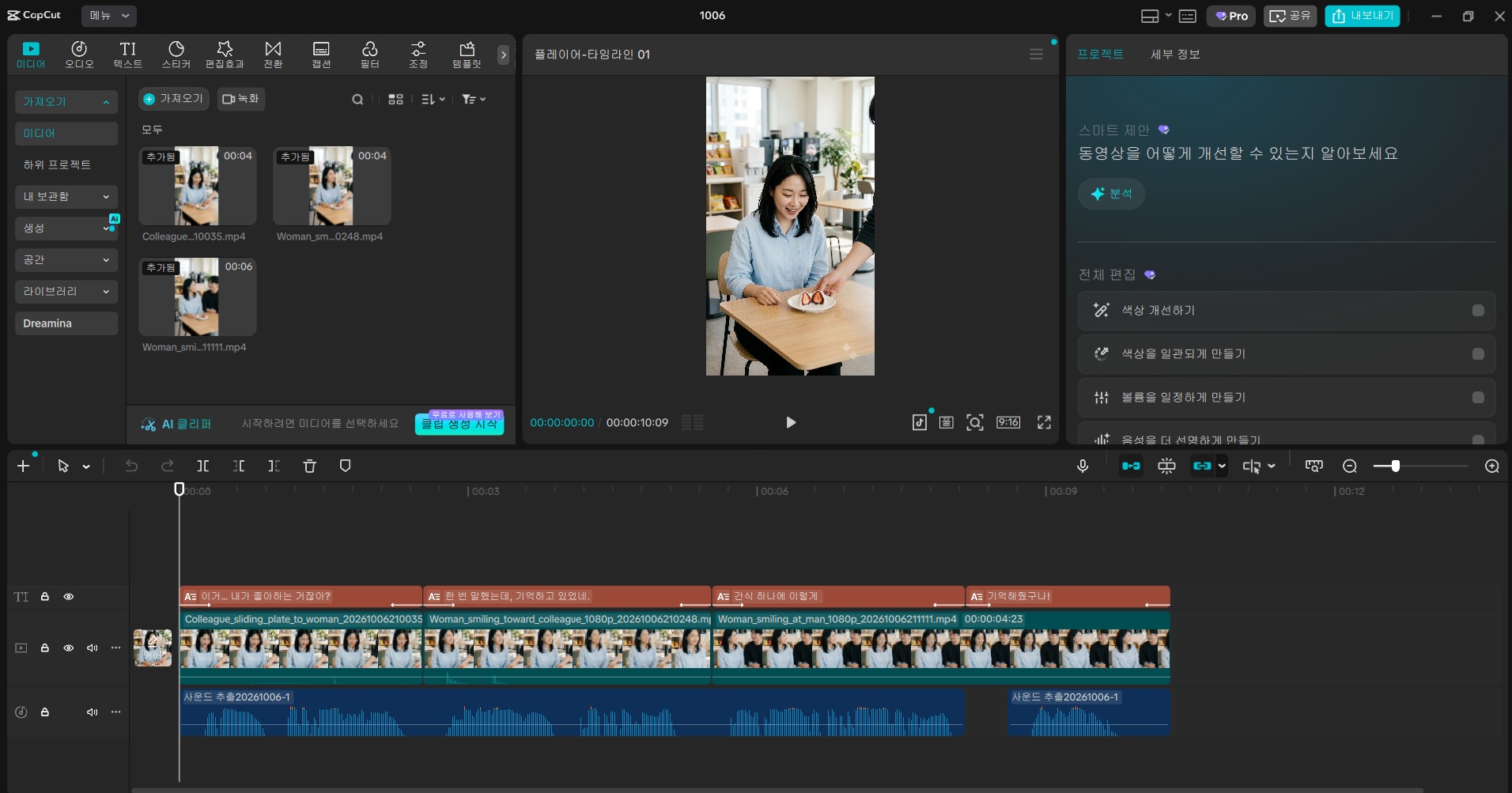The image size is (1512, 793).
Task: Click the microphone record voiceover icon
Action: tap(1083, 466)
